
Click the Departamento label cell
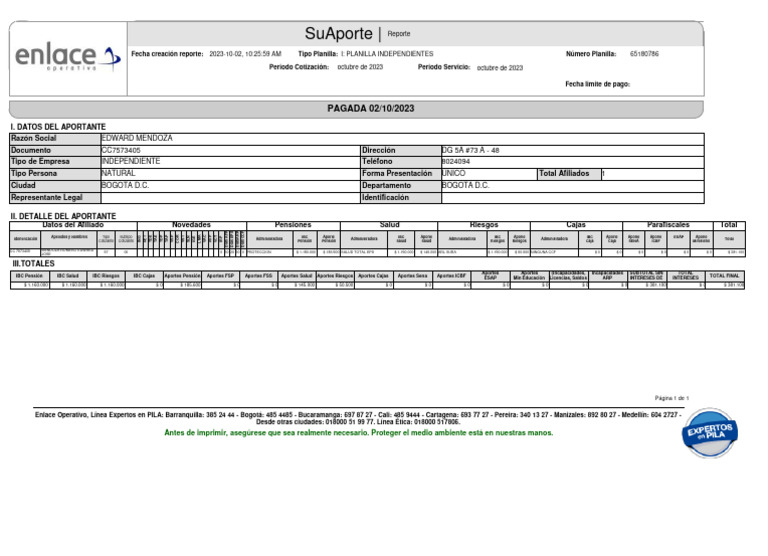coord(401,186)
